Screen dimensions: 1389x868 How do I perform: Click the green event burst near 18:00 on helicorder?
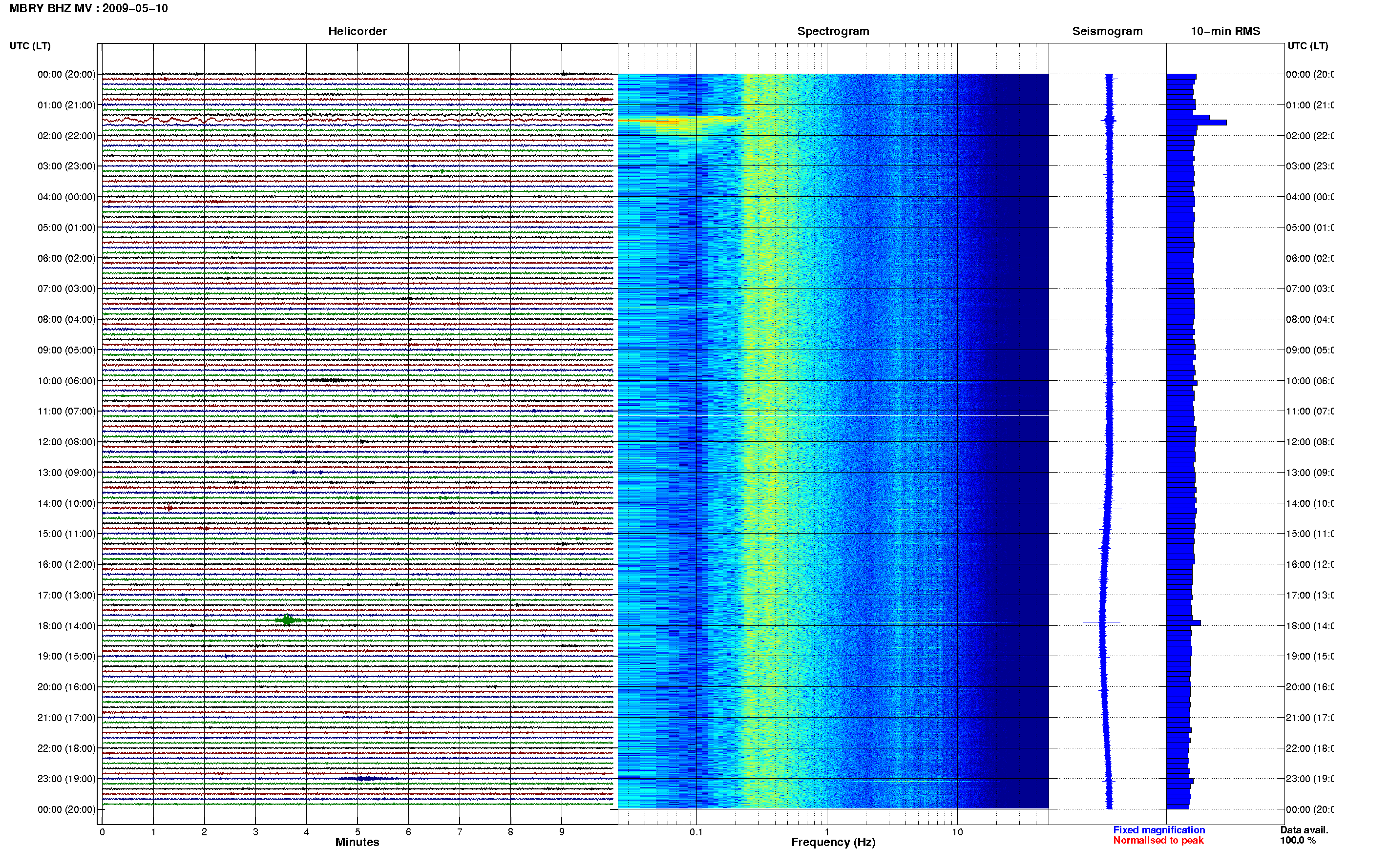pos(288,620)
